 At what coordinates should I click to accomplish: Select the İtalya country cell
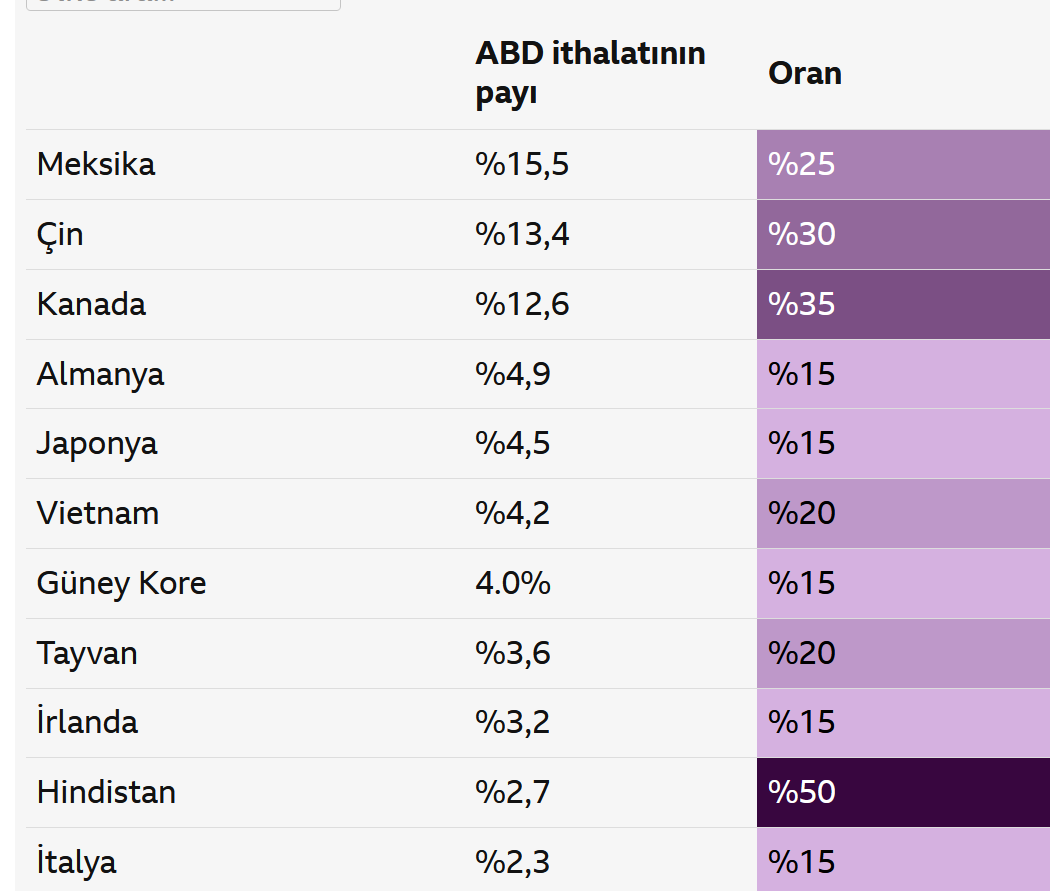click(x=76, y=861)
